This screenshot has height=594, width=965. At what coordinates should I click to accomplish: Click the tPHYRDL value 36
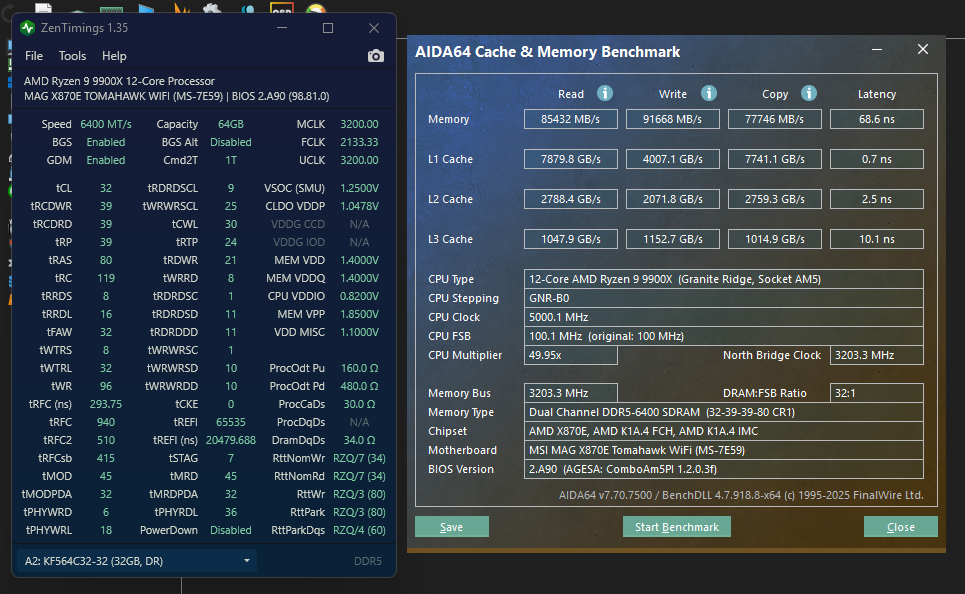pos(231,512)
